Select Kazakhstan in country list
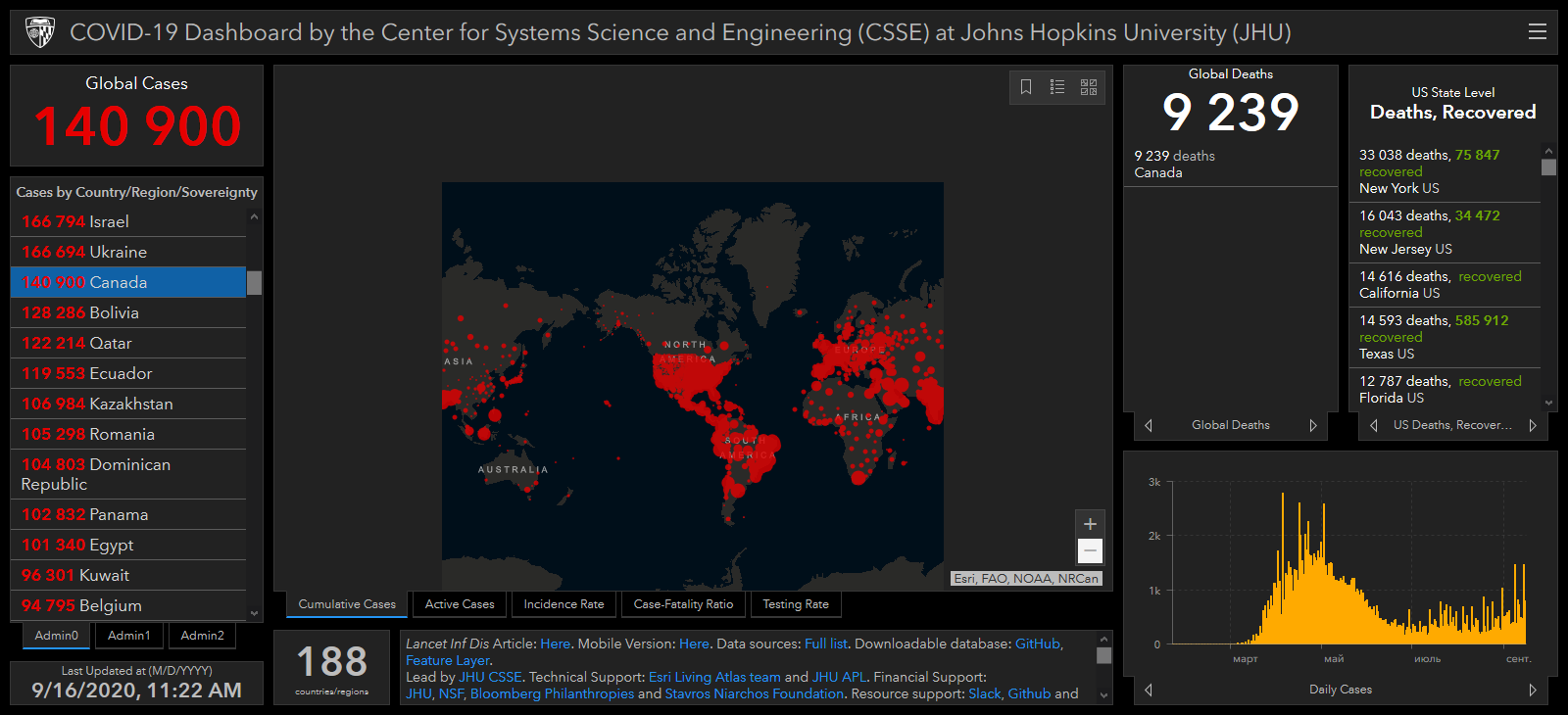Viewport: 1568px width, 715px height. [x=128, y=404]
